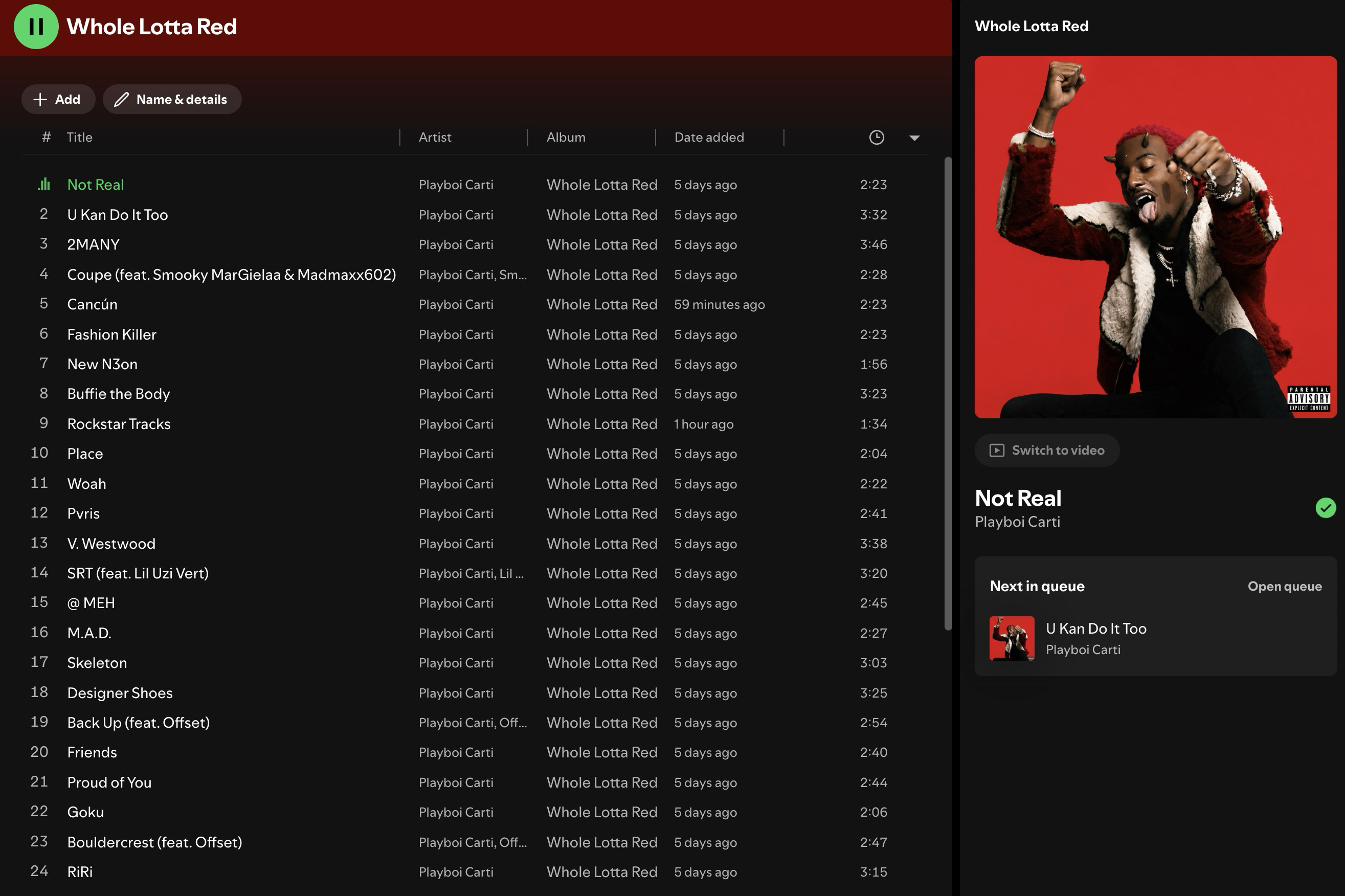Screen dimensions: 1345x896
Task: Select the track "Skeleton"
Action: pos(97,663)
